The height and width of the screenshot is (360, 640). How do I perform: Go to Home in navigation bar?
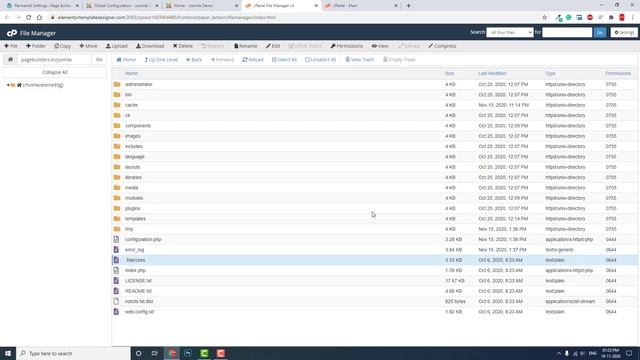pyautogui.click(x=126, y=60)
